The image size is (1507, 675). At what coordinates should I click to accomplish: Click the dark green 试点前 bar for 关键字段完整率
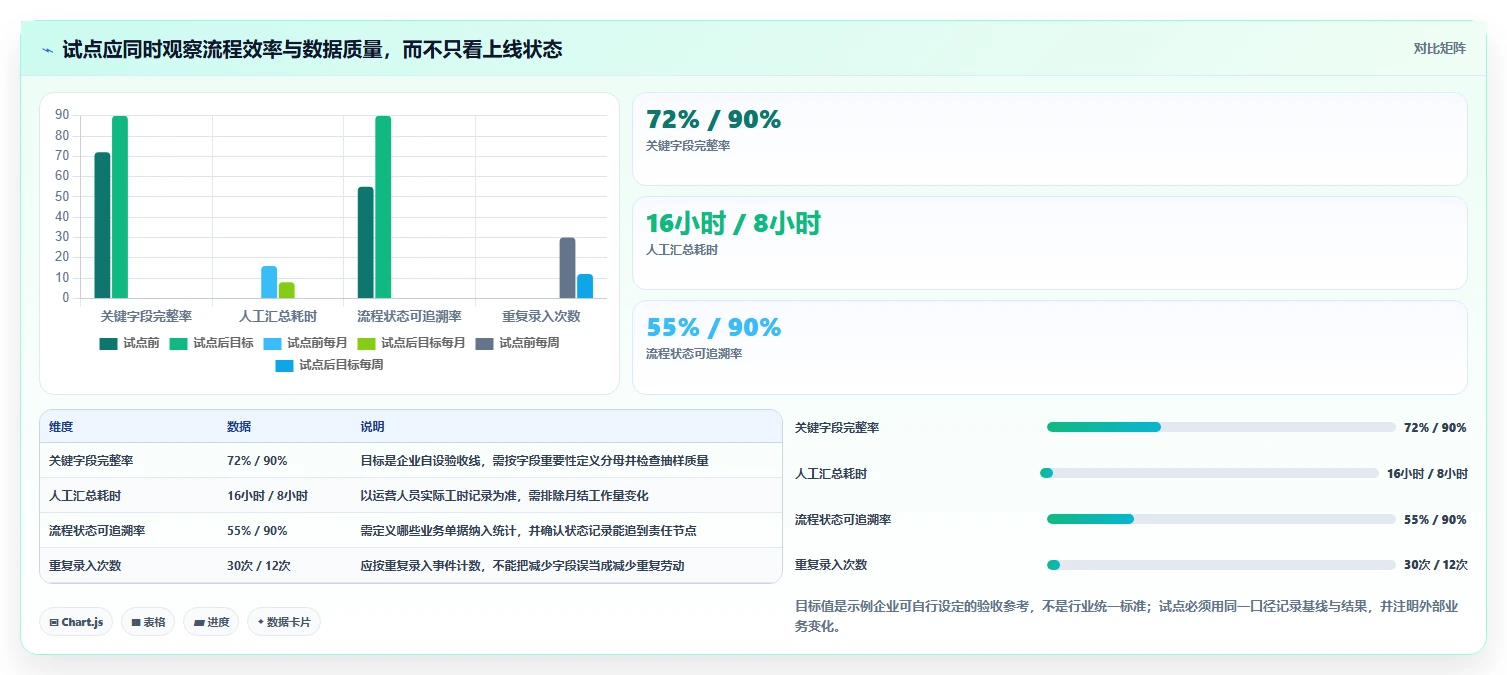[x=102, y=225]
